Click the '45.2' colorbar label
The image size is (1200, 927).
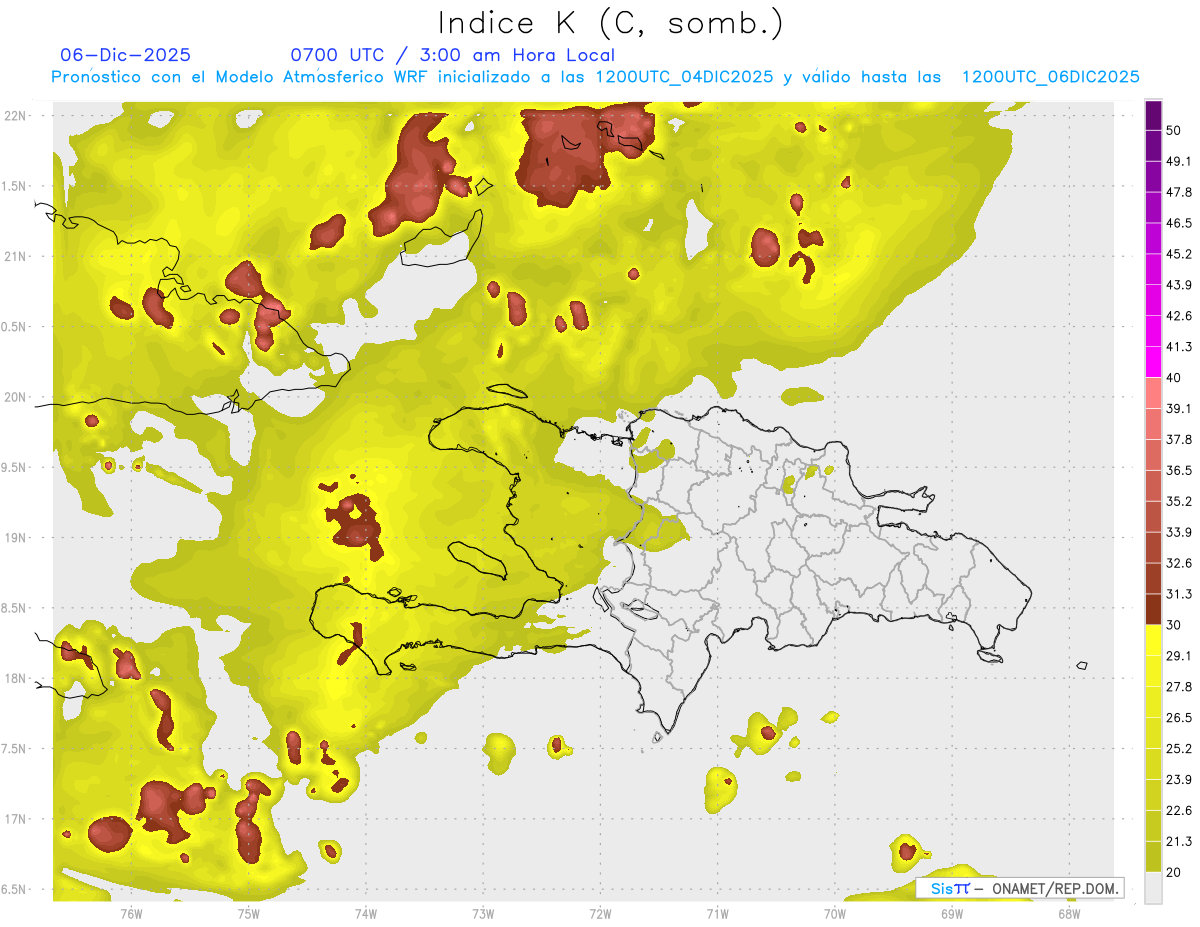(1179, 254)
